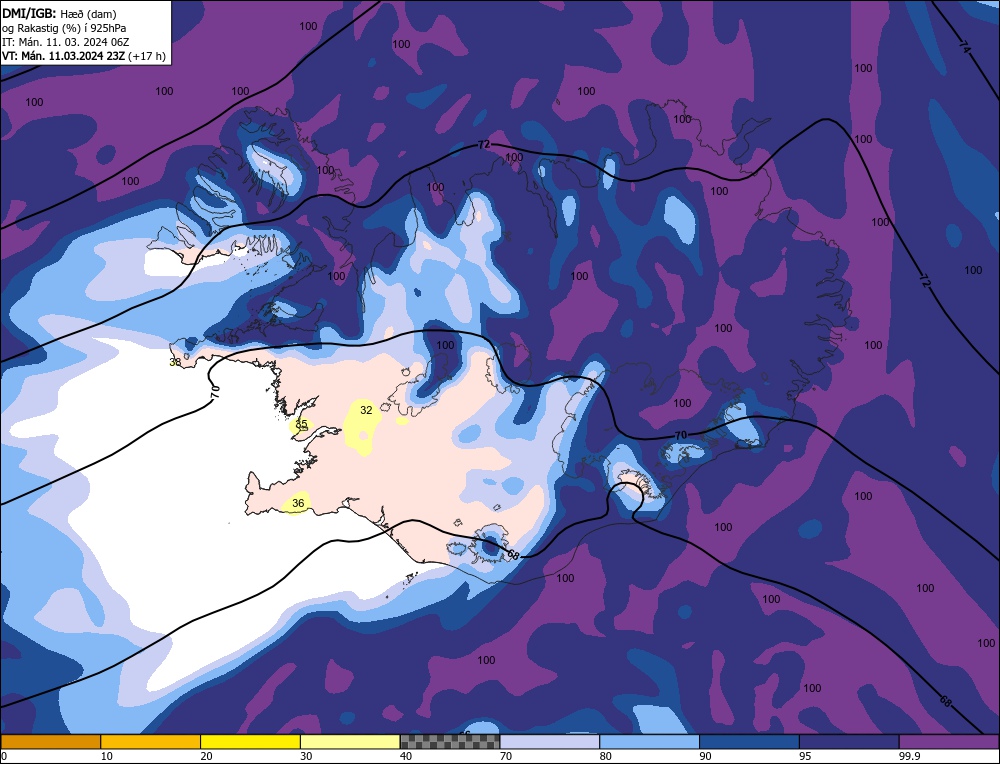Click the 'og Rakastig (%) í 925hPa' line
Viewport: 1000px width, 764px height.
pyautogui.click(x=64, y=28)
